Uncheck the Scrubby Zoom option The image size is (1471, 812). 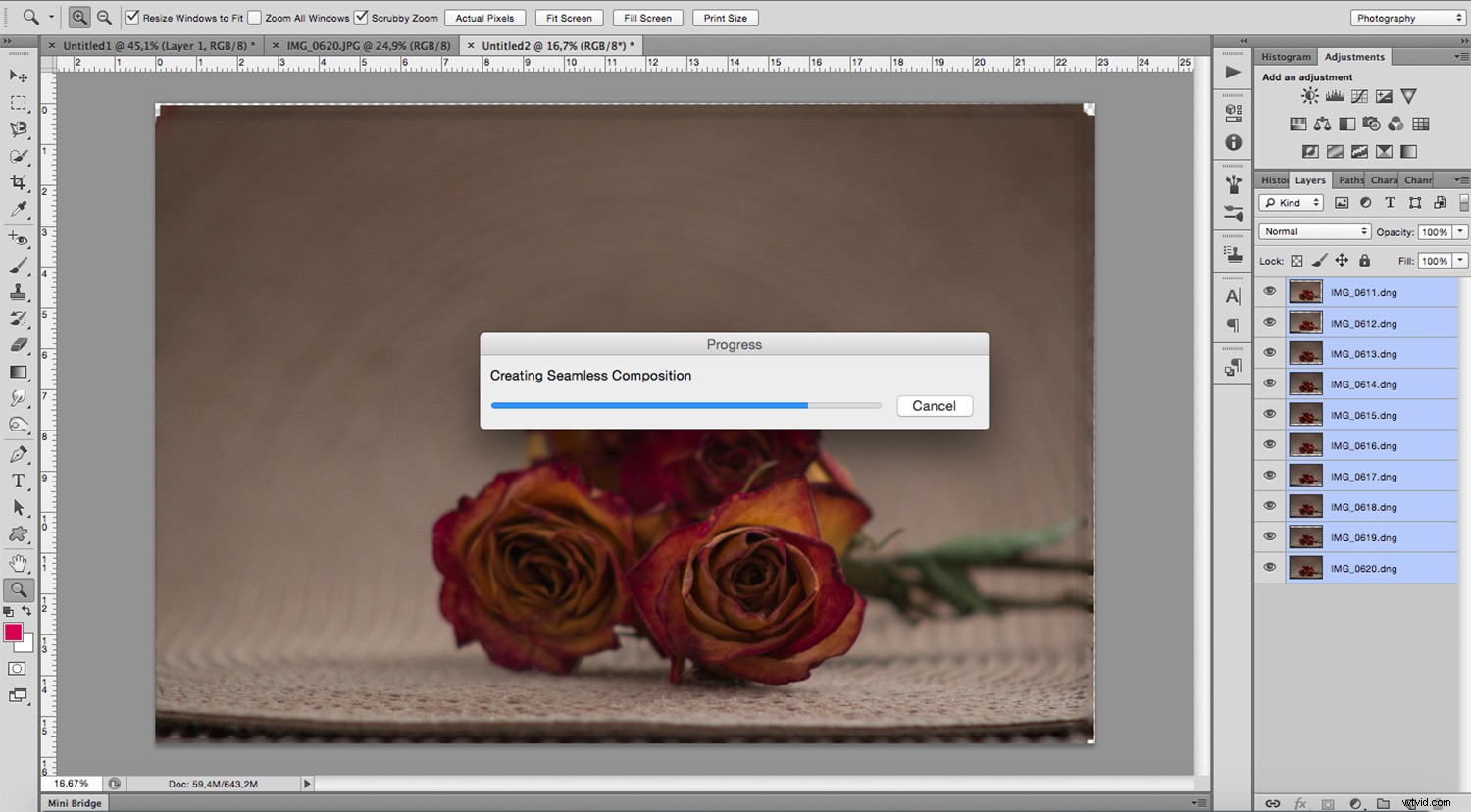coord(360,17)
